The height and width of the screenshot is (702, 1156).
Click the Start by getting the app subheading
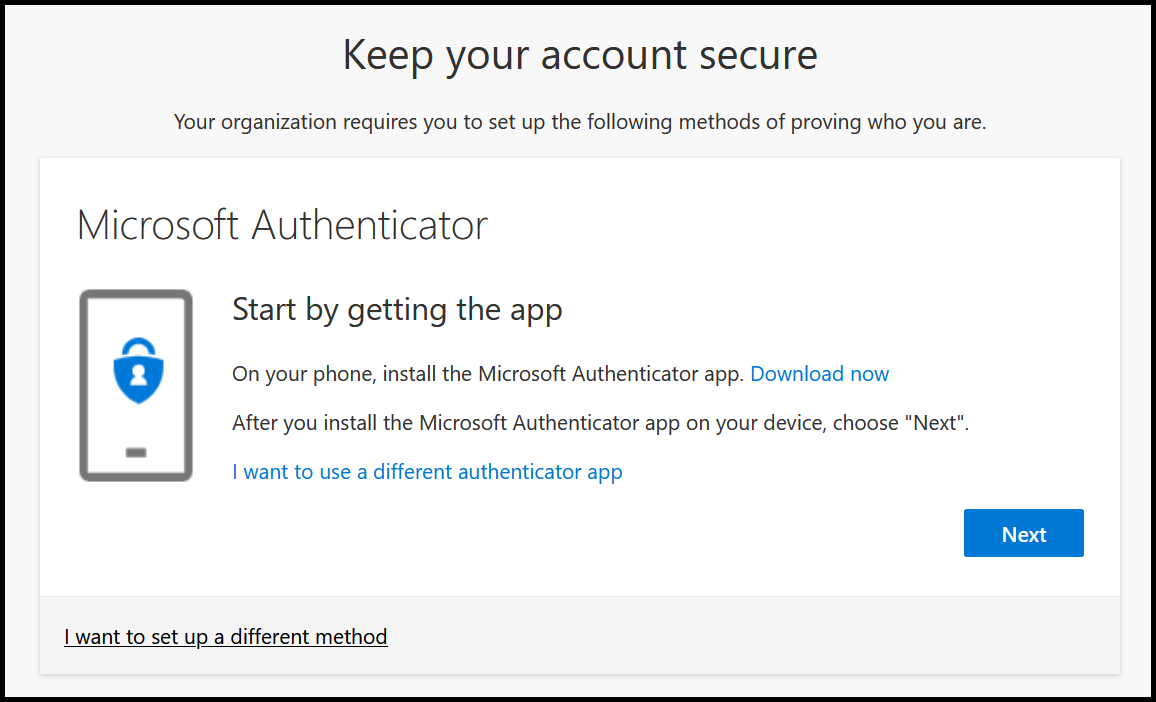point(397,310)
